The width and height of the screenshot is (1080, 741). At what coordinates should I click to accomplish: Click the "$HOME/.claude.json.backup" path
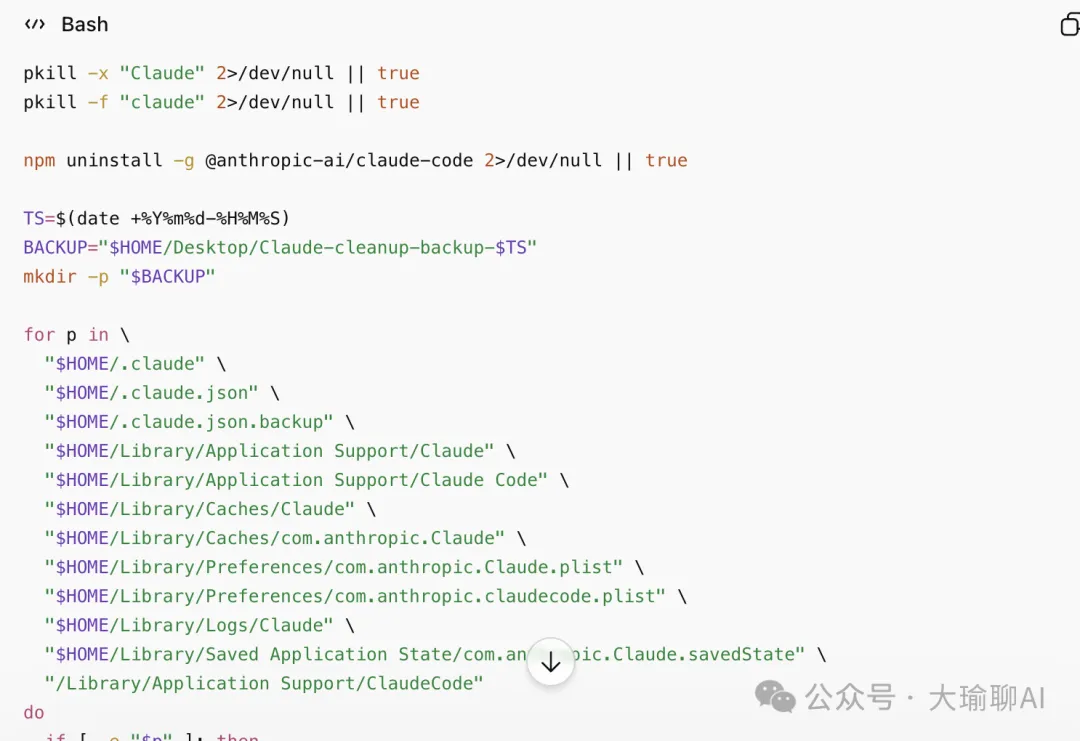(x=188, y=422)
